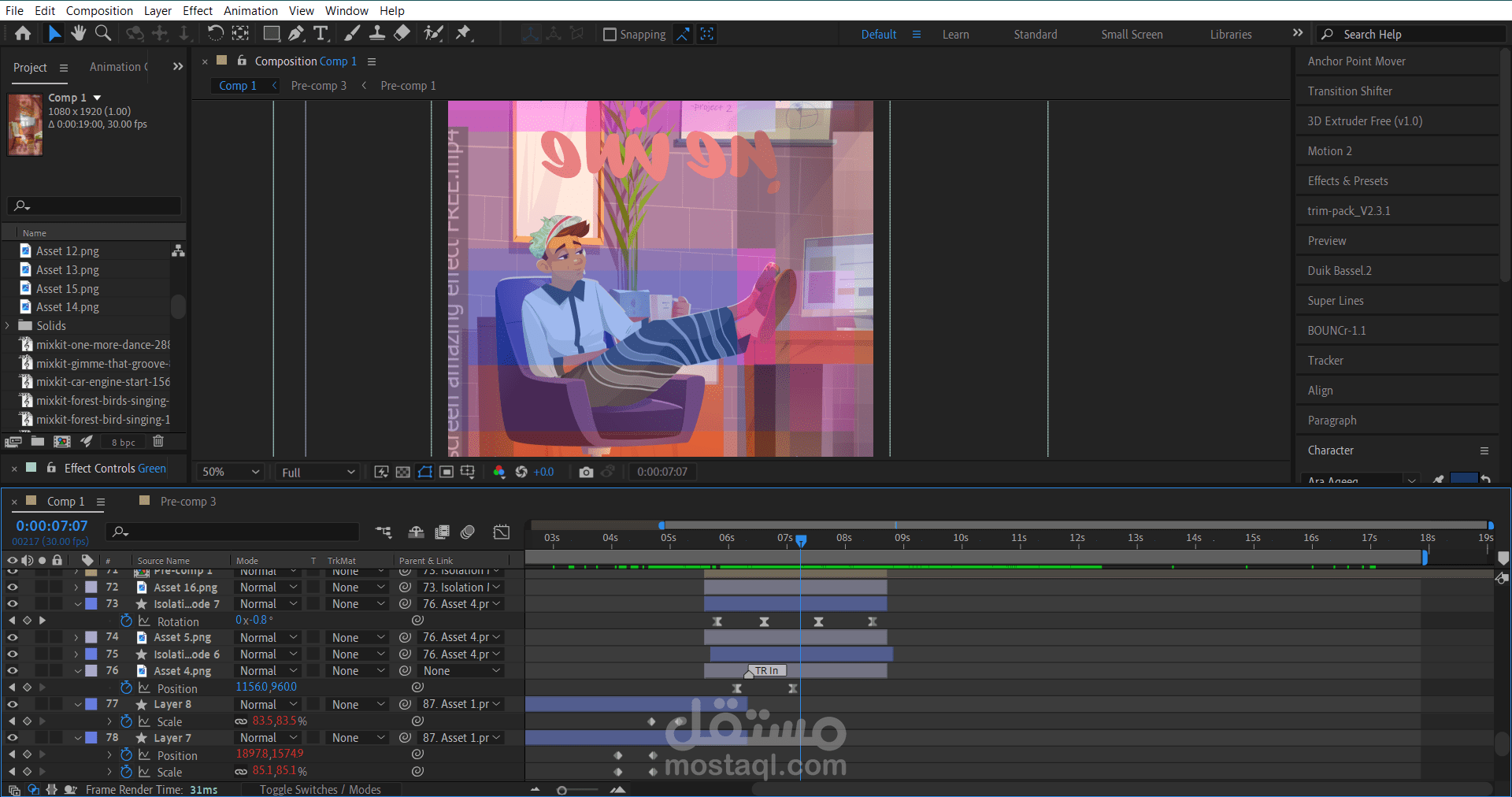Select the Clone Stamp tool

point(377,33)
